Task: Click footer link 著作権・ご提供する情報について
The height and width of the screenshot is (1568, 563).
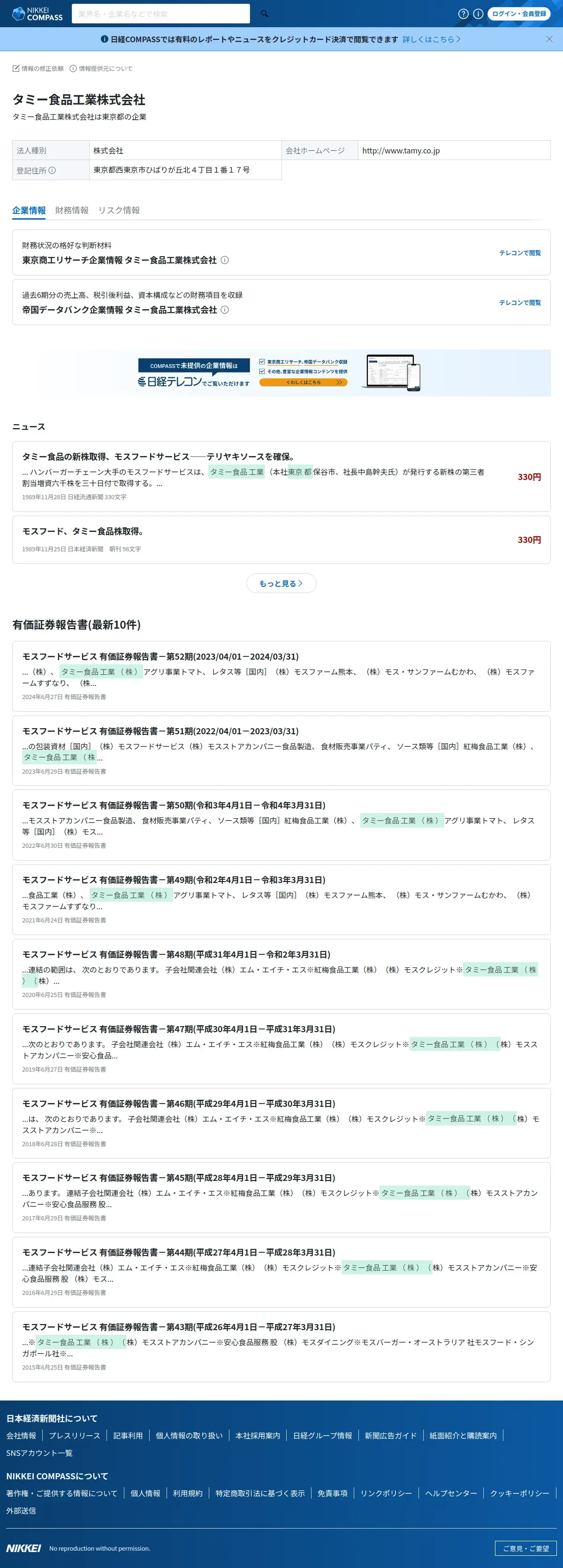Action: (61, 1493)
